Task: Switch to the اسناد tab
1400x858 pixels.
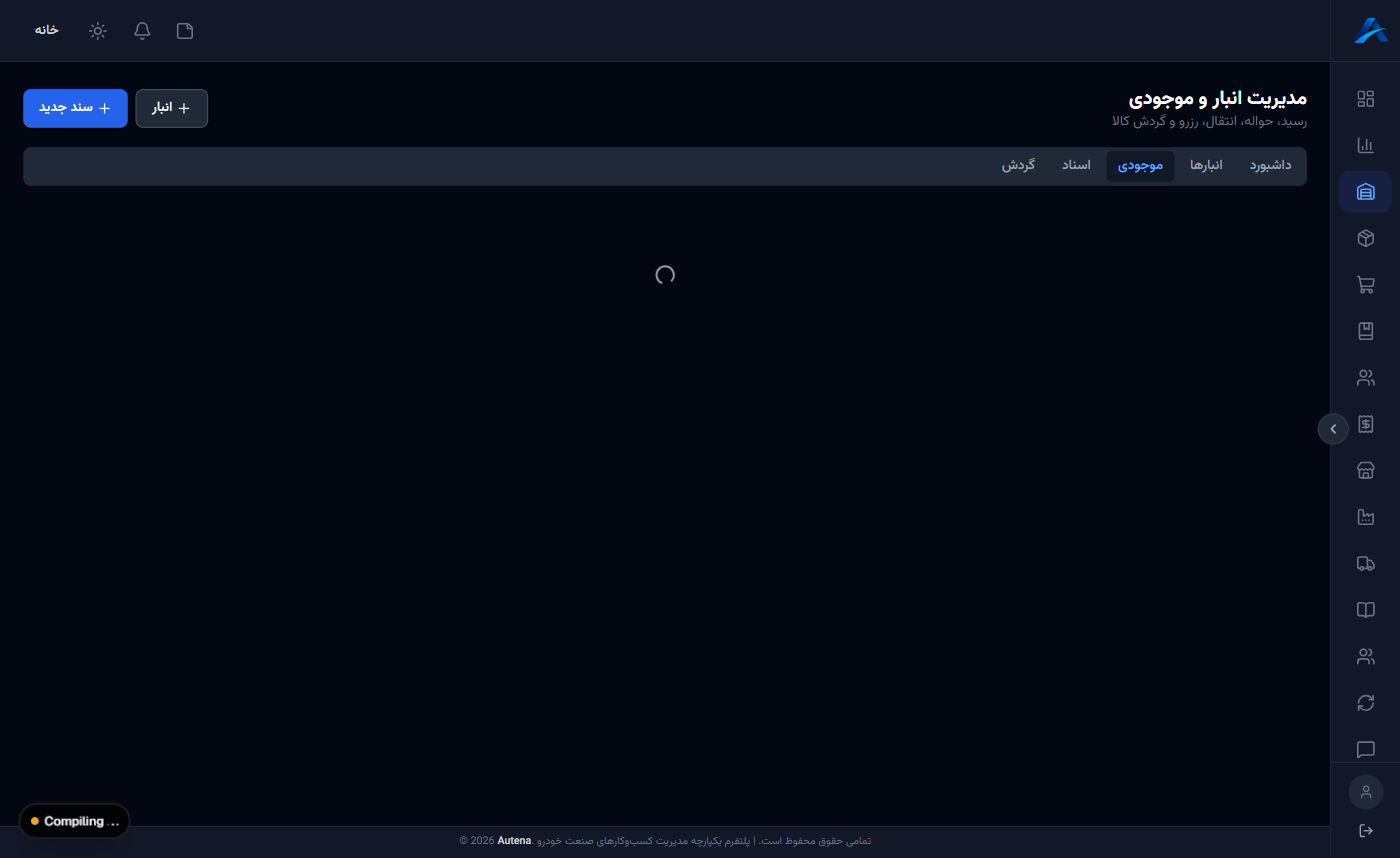Action: coord(1076,166)
